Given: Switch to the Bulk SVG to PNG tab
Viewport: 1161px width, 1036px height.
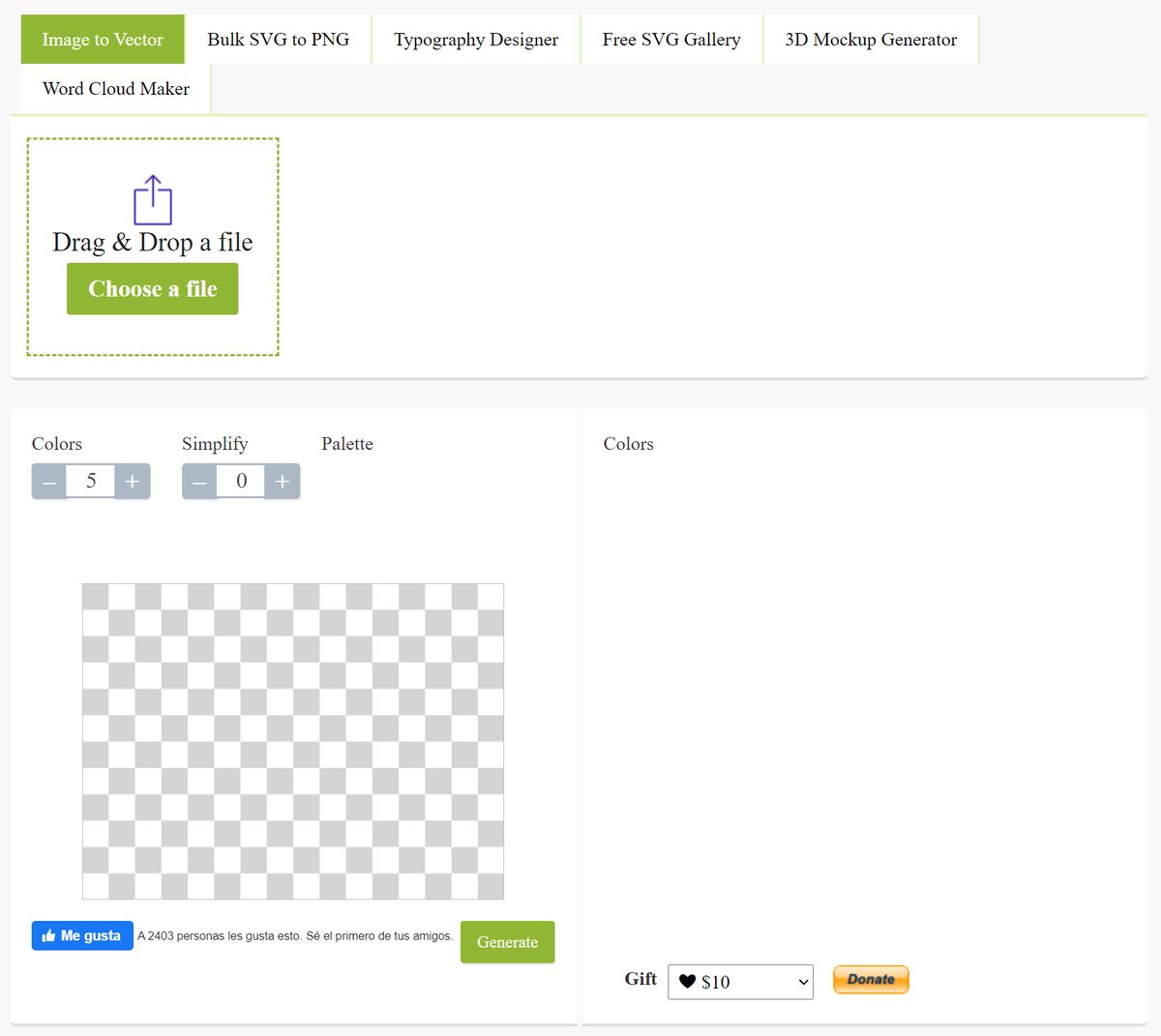Looking at the screenshot, I should [278, 39].
